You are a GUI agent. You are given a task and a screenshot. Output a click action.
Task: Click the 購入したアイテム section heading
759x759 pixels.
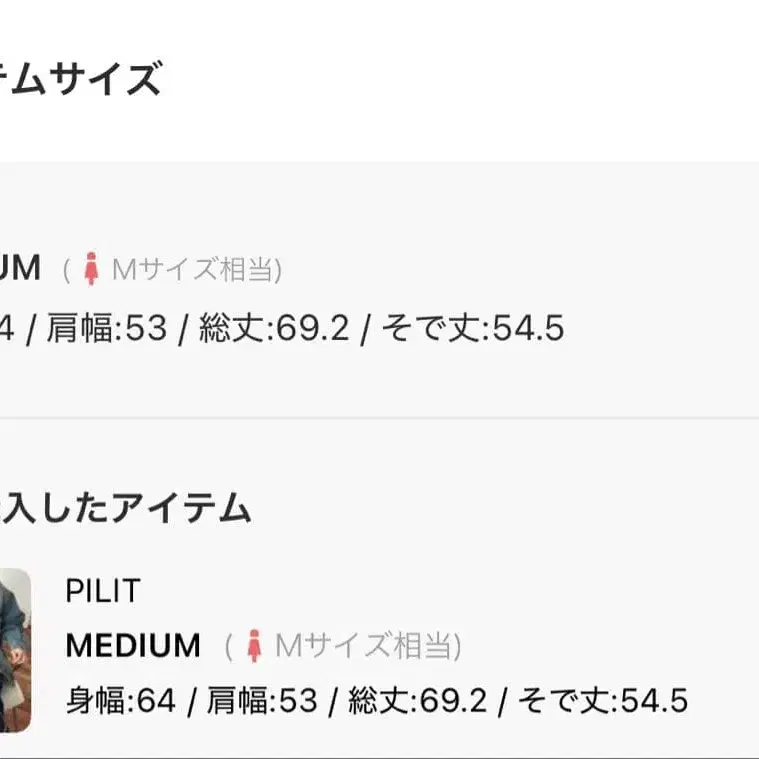(125, 508)
